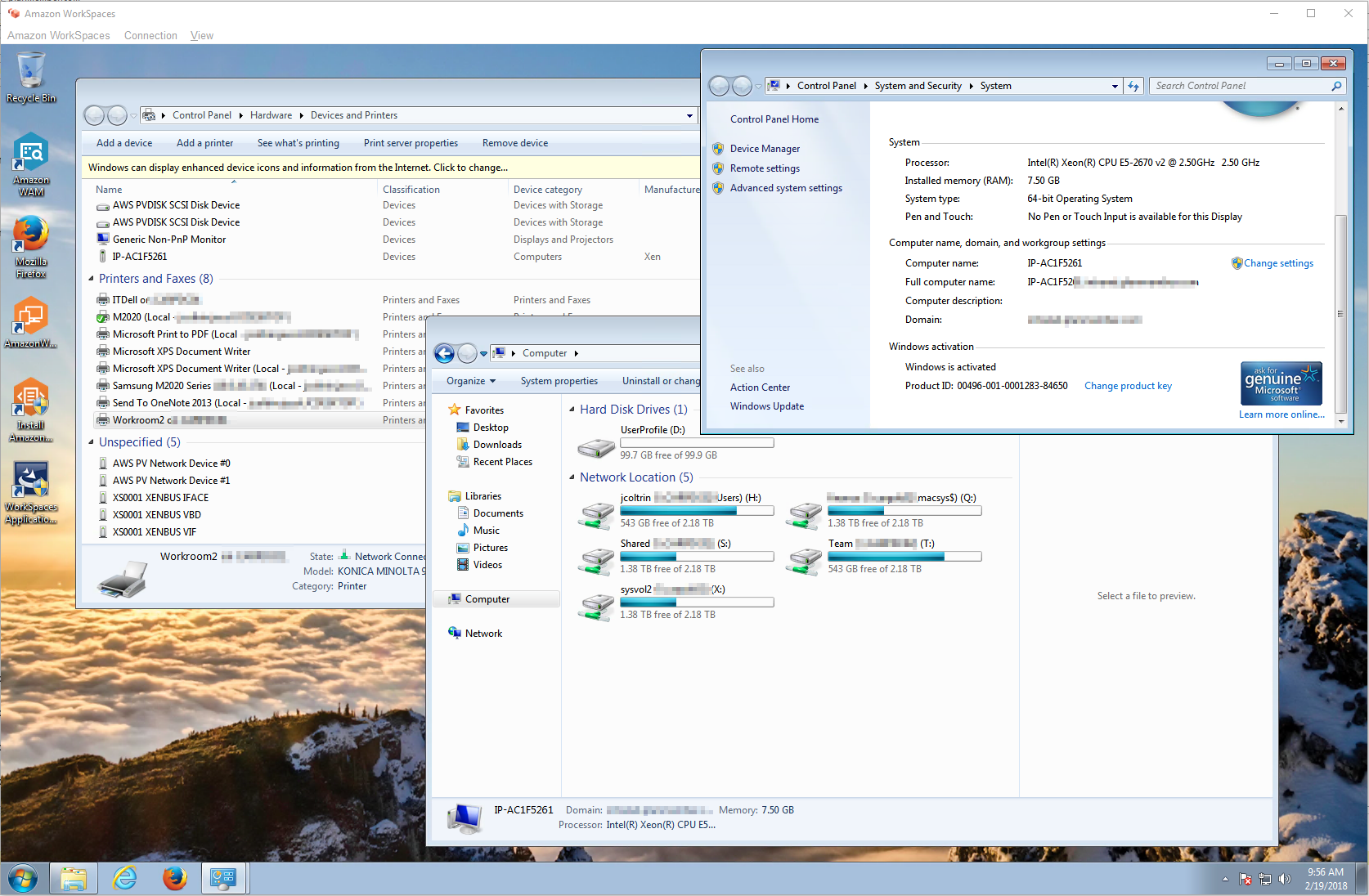Launch Mozilla Firefox desktop shortcut

31,246
